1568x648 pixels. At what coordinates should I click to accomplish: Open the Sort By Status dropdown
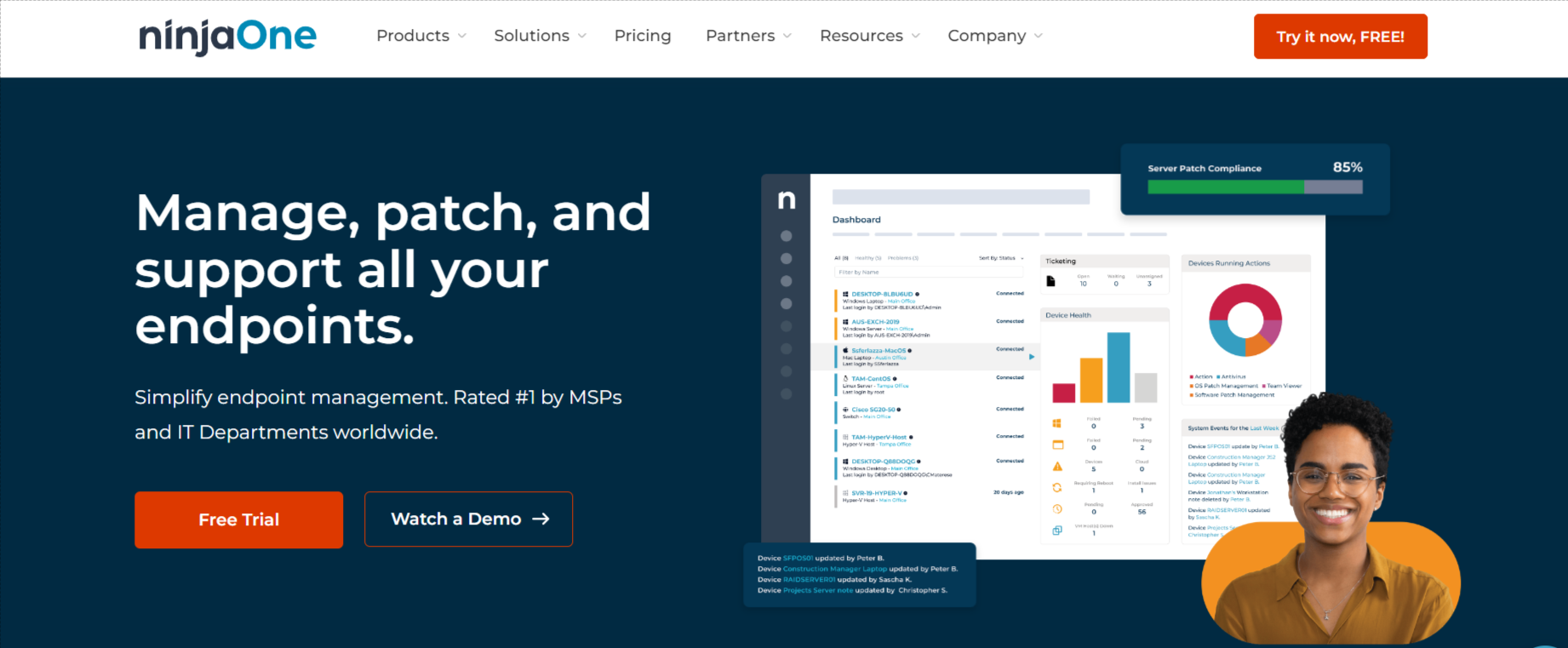tap(1001, 258)
